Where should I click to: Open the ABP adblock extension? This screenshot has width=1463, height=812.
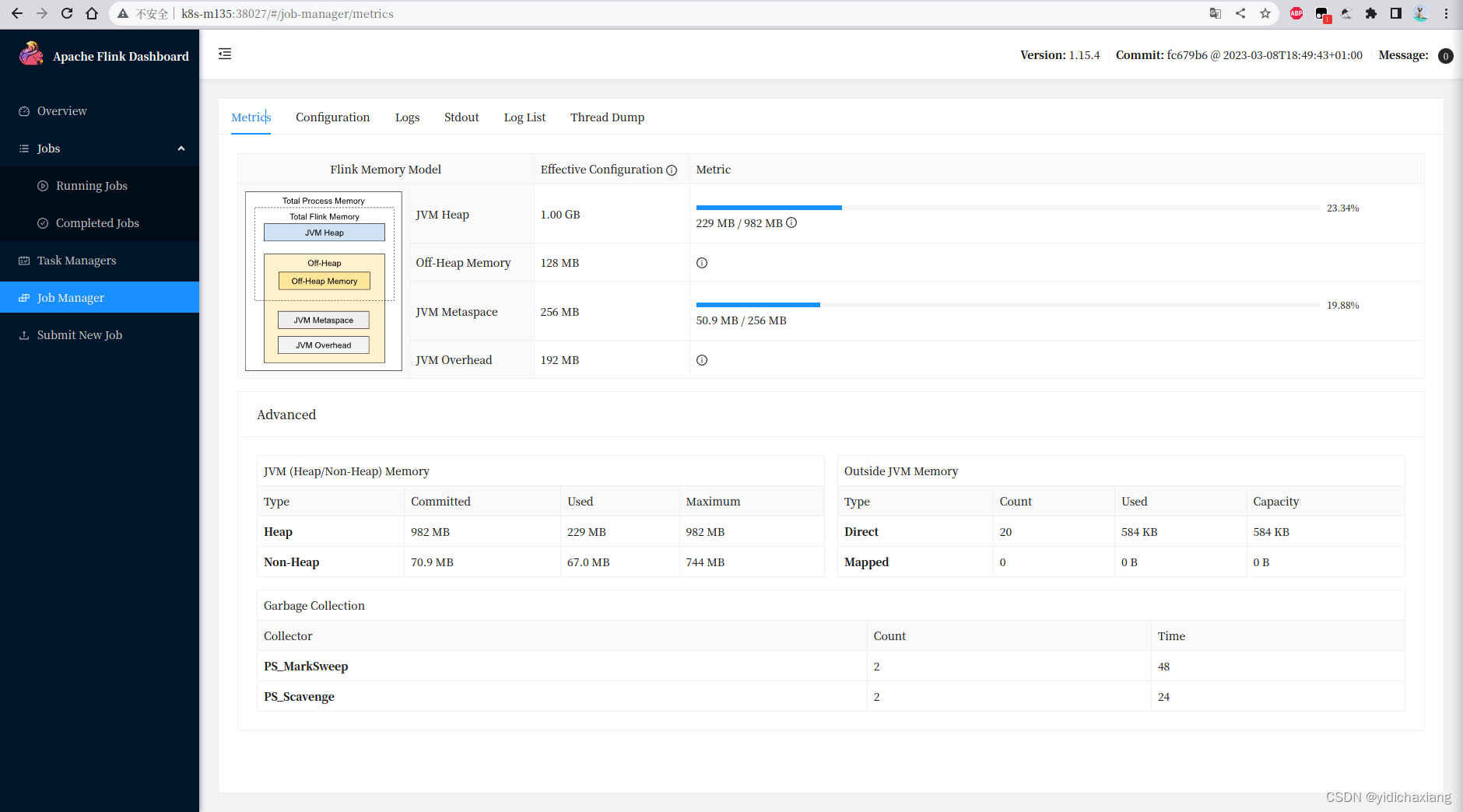coord(1296,13)
